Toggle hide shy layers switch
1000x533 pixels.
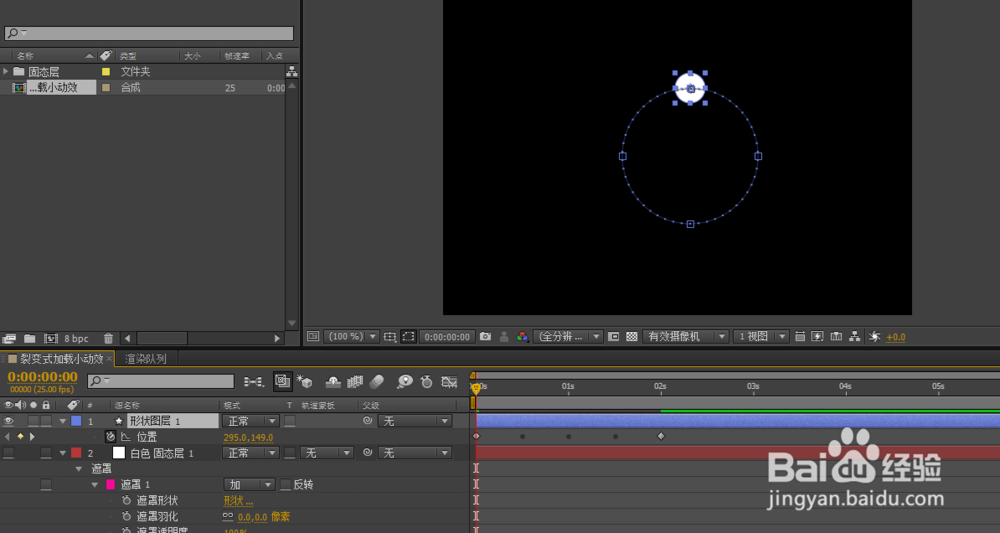coord(333,381)
